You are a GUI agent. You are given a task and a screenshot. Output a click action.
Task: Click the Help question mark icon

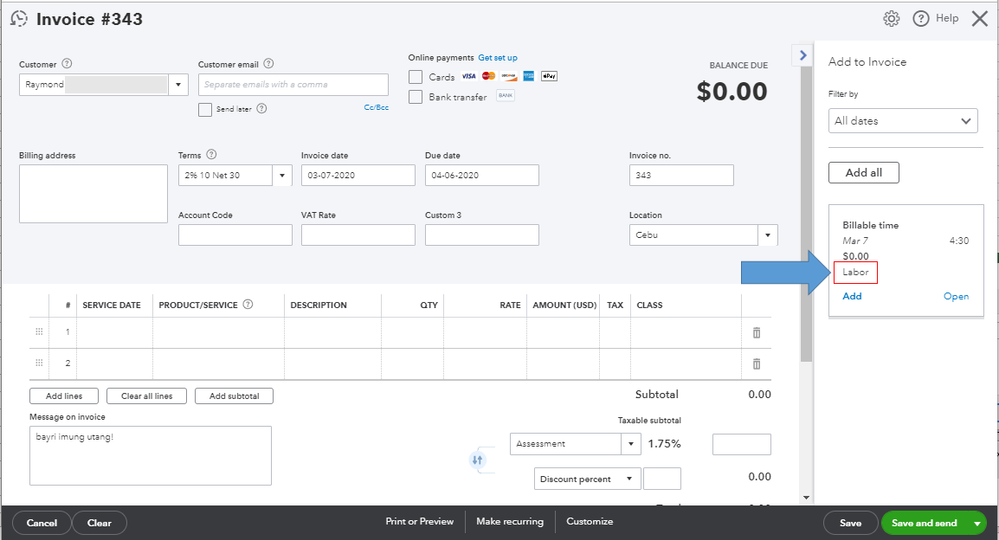point(921,18)
